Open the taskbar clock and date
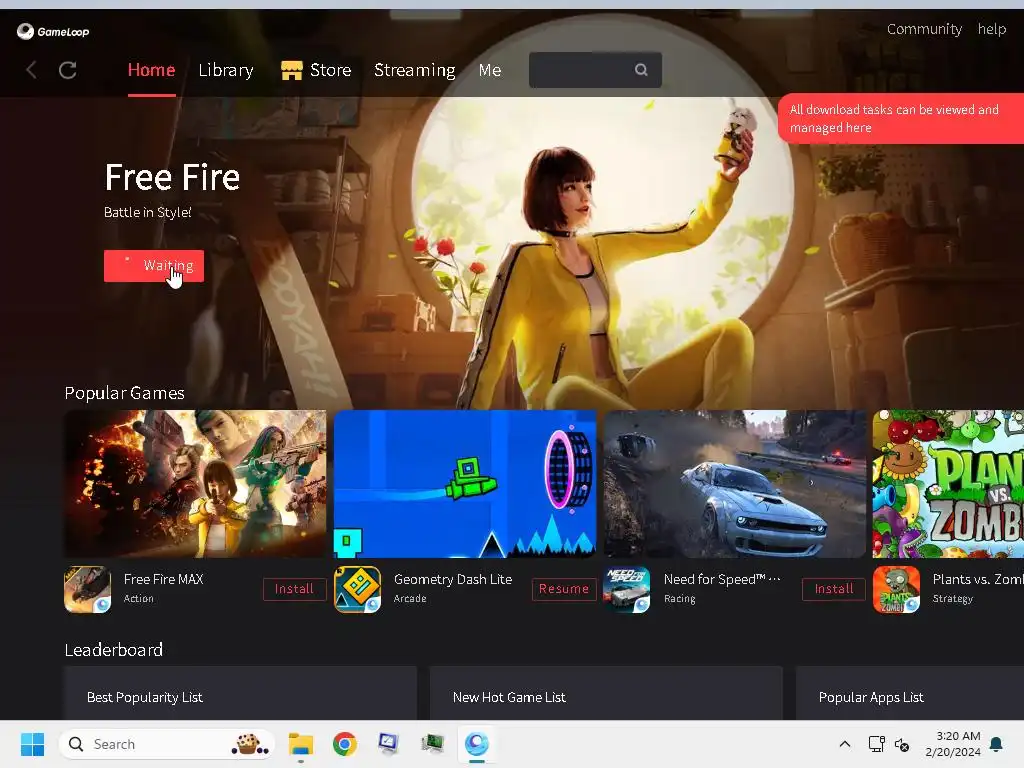The height and width of the screenshot is (768, 1024). 953,744
